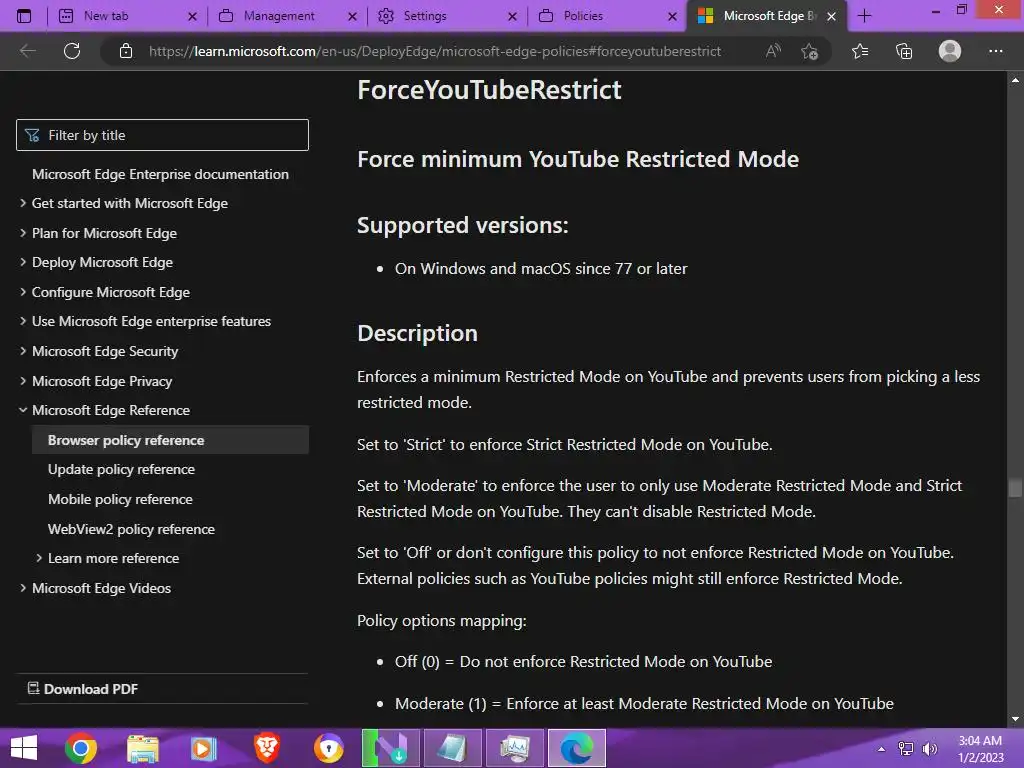Viewport: 1024px width, 768px height.
Task: Select Browser policy reference item
Action: point(170,440)
